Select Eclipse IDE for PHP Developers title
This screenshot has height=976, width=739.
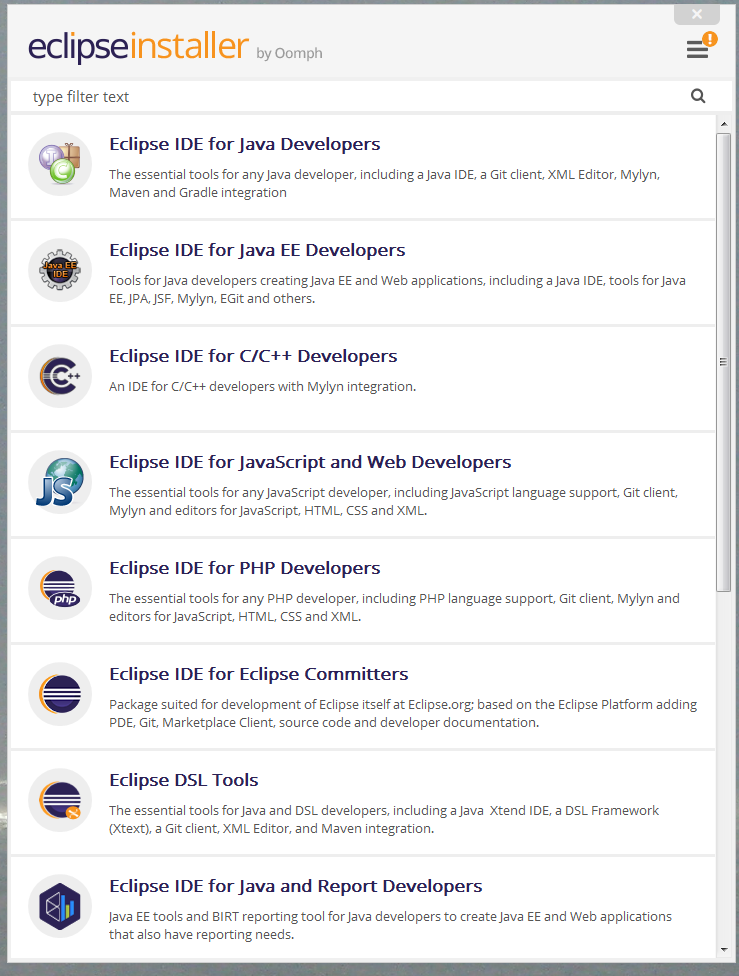(245, 568)
